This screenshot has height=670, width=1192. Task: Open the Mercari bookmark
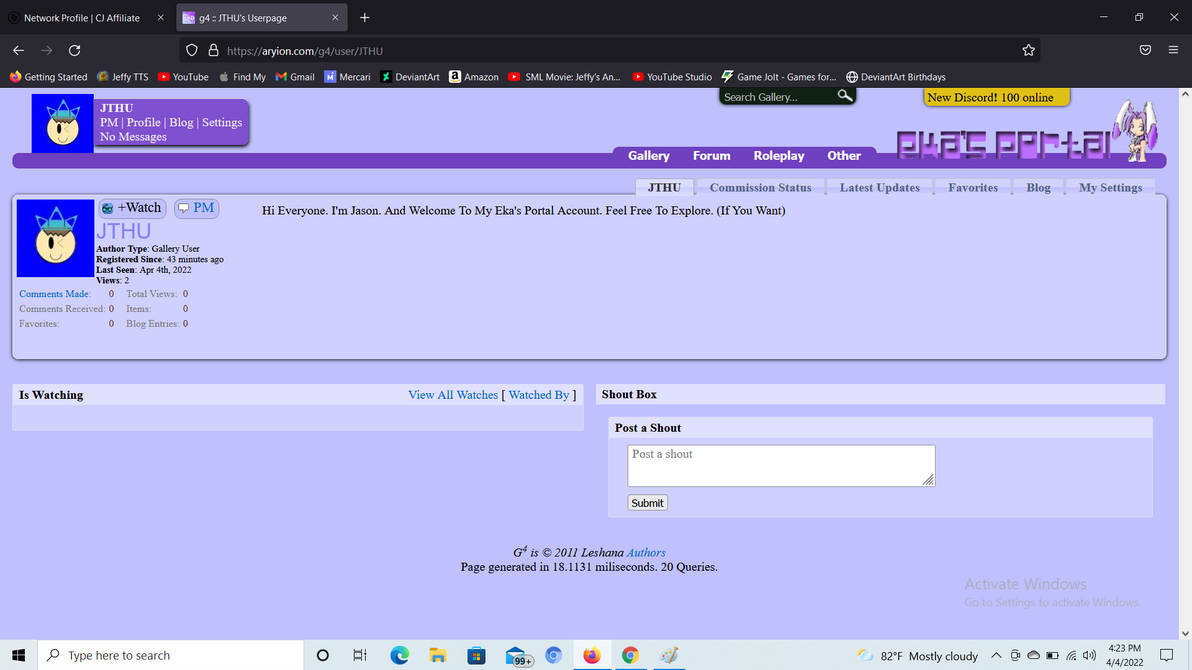[x=347, y=77]
